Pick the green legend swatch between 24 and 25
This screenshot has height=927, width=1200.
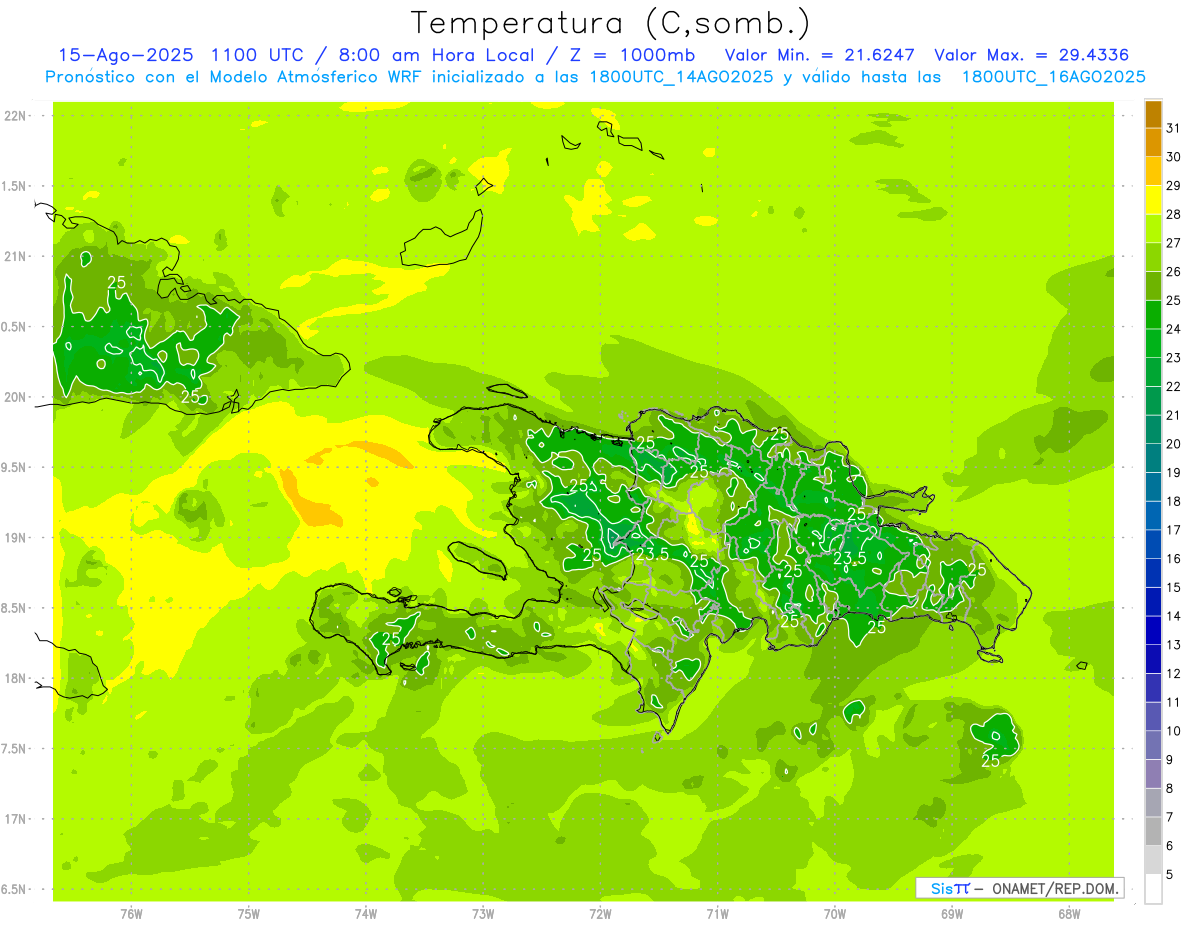[x=1153, y=315]
